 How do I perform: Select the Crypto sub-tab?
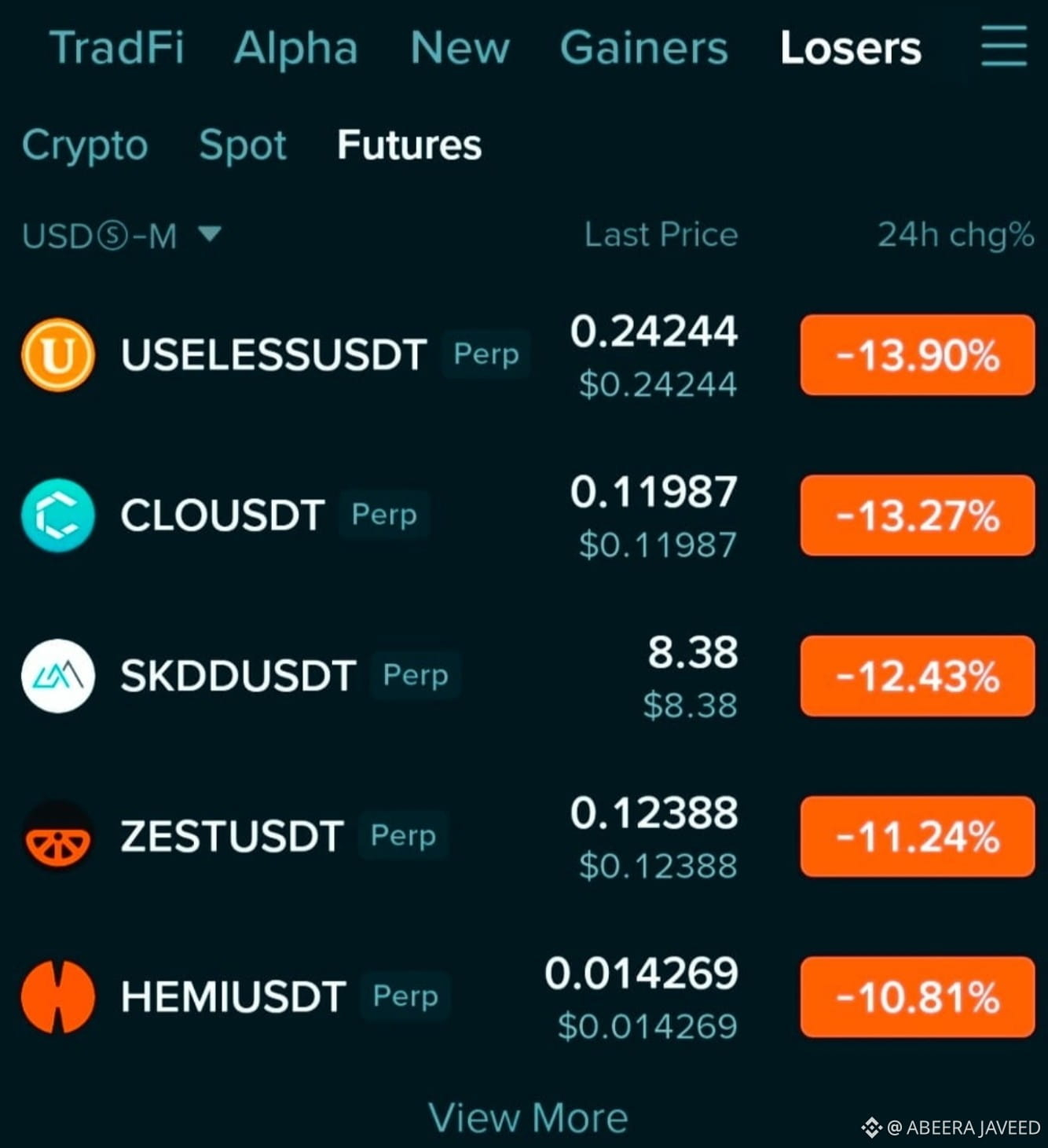(x=85, y=145)
